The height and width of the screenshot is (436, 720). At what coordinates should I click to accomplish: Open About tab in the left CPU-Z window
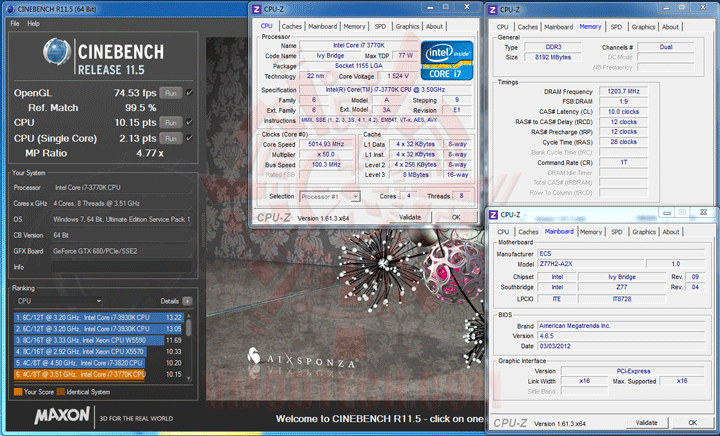click(x=434, y=27)
